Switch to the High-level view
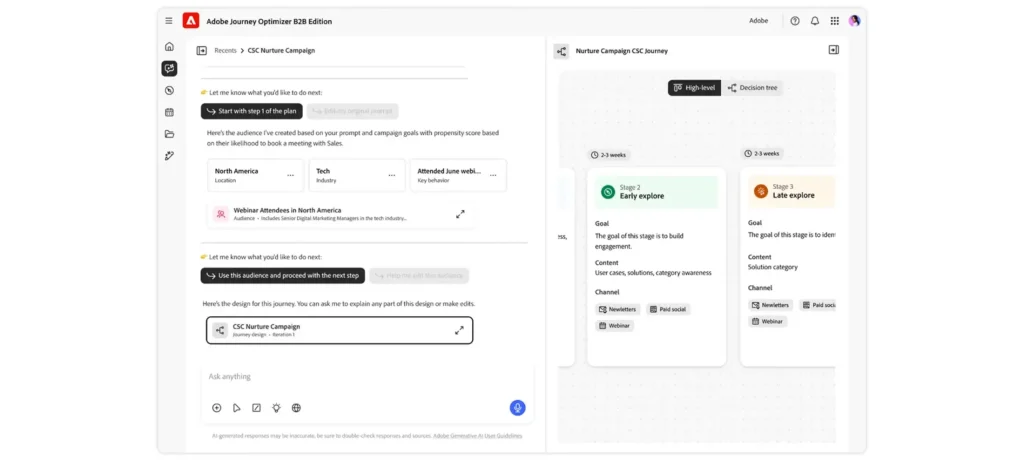1024x461 pixels. 694,88
